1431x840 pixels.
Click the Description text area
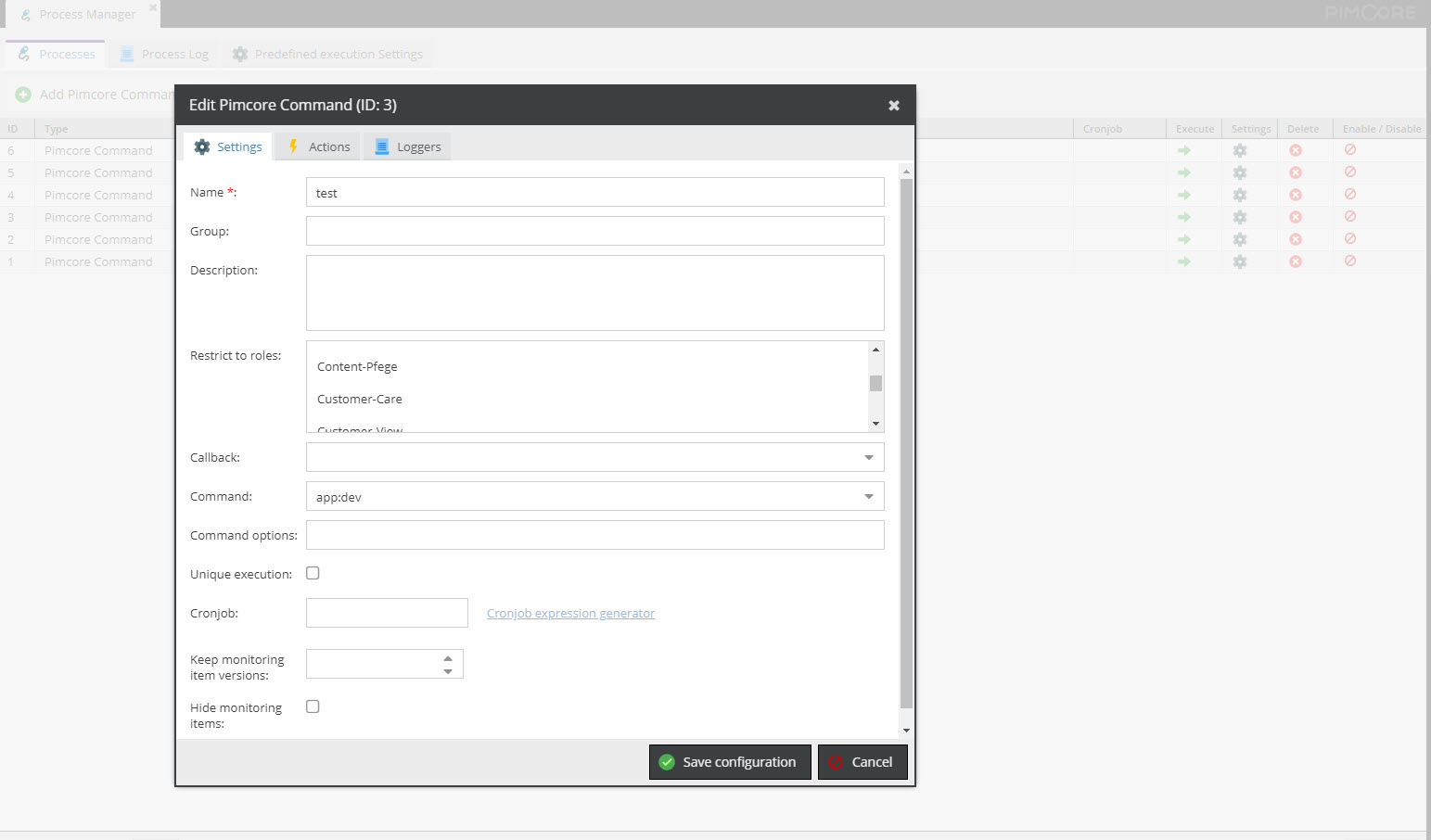595,293
